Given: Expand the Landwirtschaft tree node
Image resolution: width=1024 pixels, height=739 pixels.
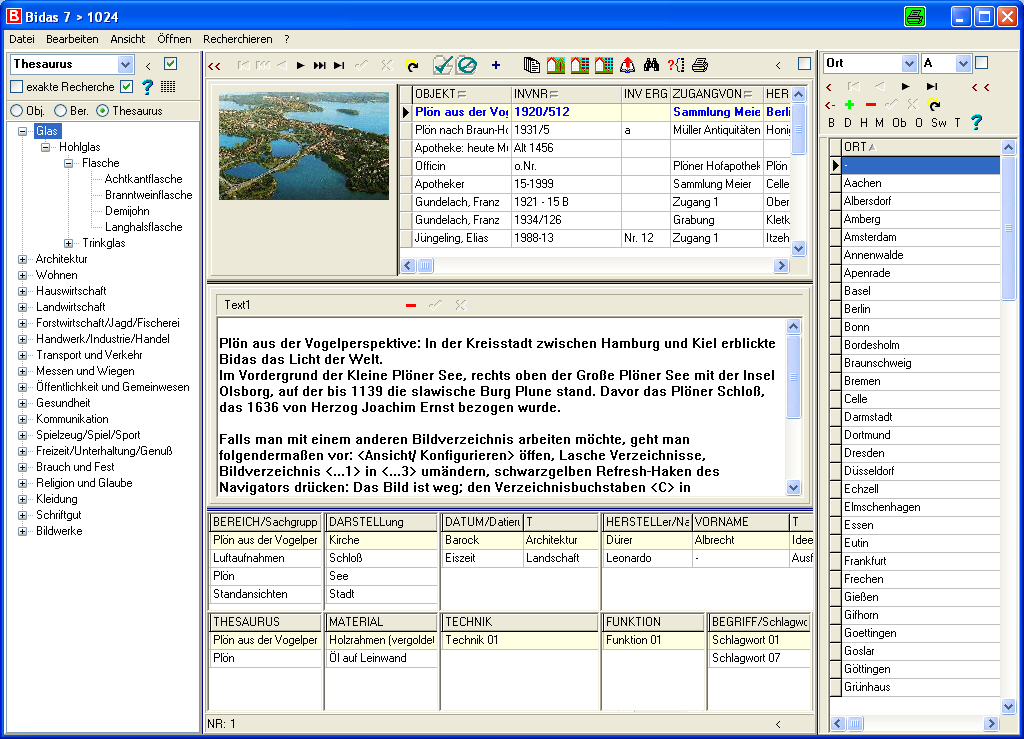Looking at the screenshot, I should click(x=22, y=307).
